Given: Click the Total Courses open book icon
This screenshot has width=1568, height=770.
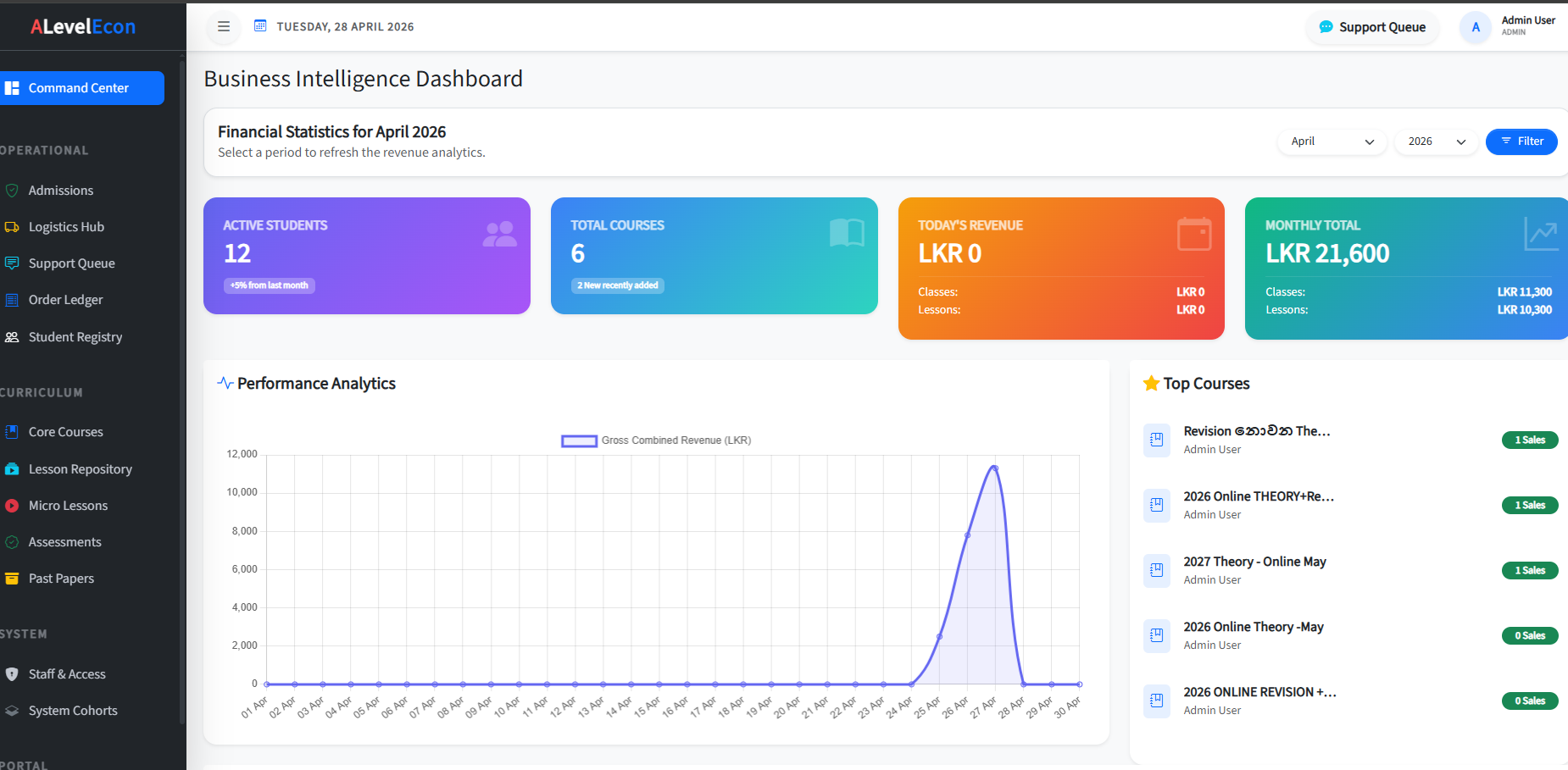Looking at the screenshot, I should (x=847, y=233).
